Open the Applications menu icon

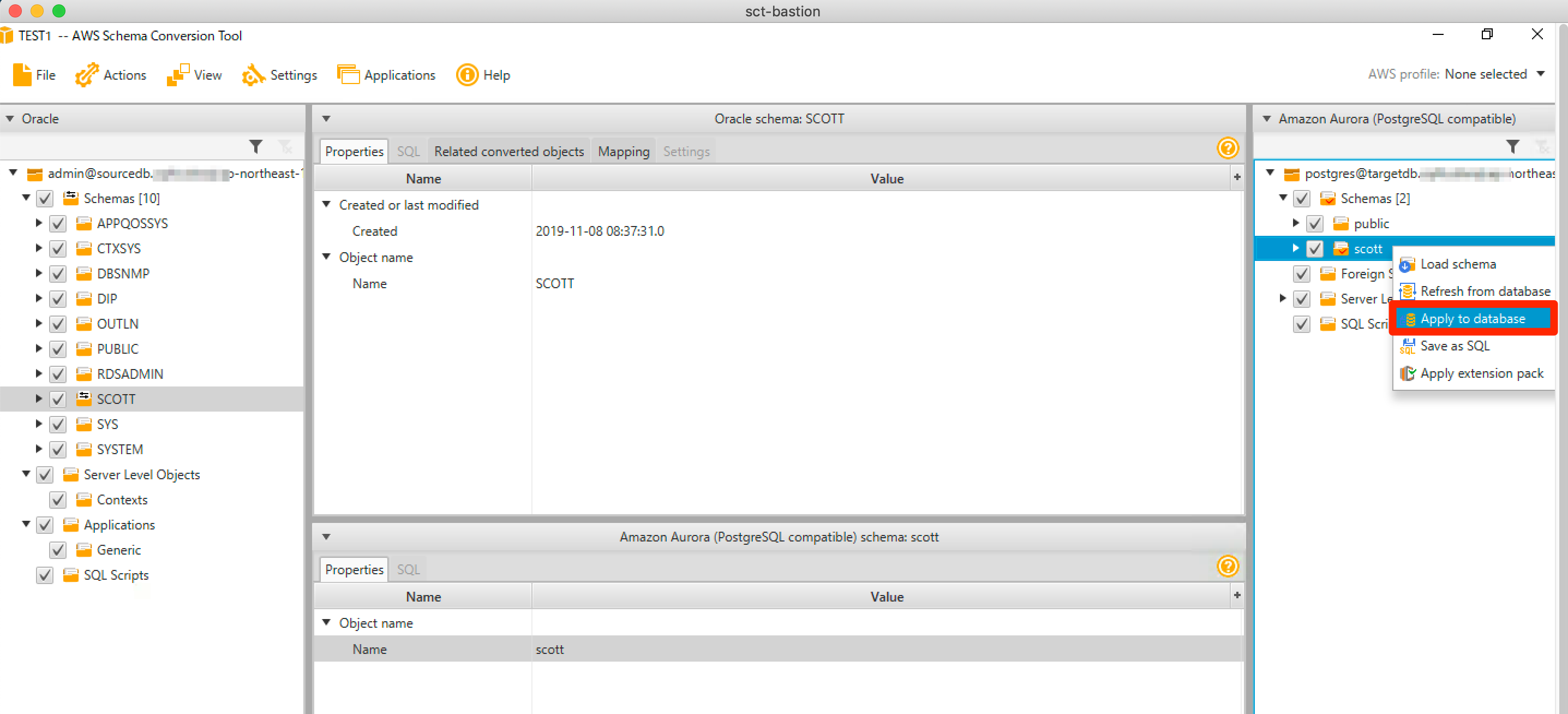[348, 75]
